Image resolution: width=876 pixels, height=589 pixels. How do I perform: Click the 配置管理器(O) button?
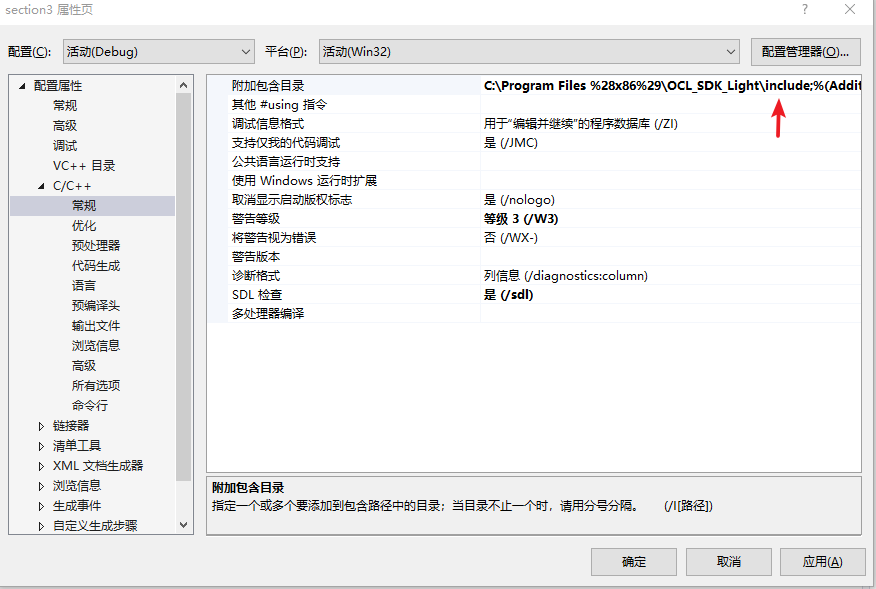click(x=806, y=51)
